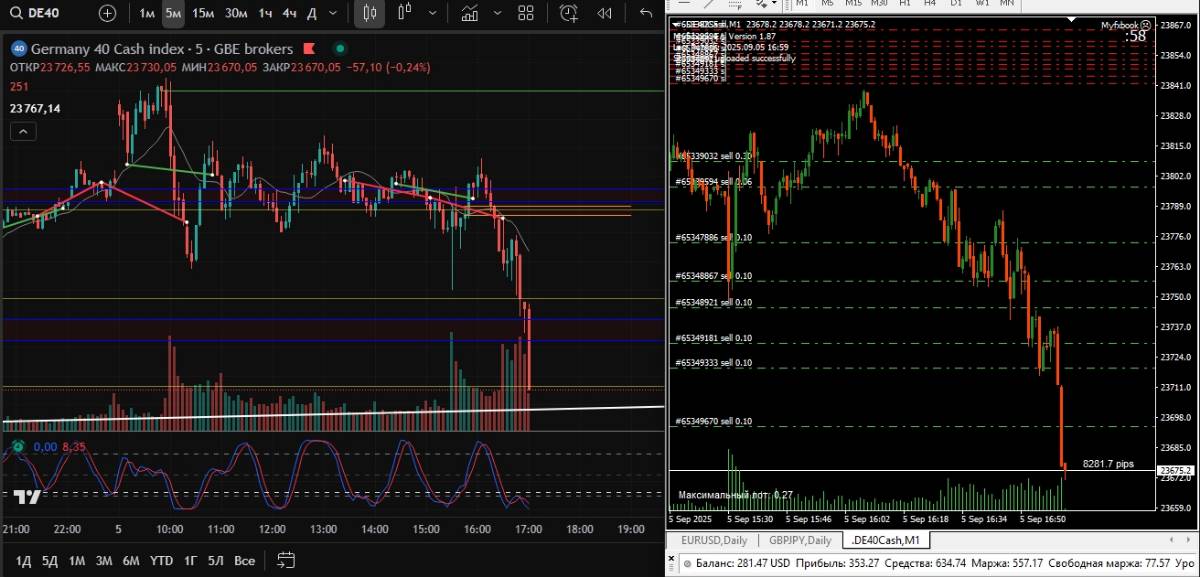The width and height of the screenshot is (1200, 577).
Task: Open the indicators dropdown arrow
Action: (429, 13)
